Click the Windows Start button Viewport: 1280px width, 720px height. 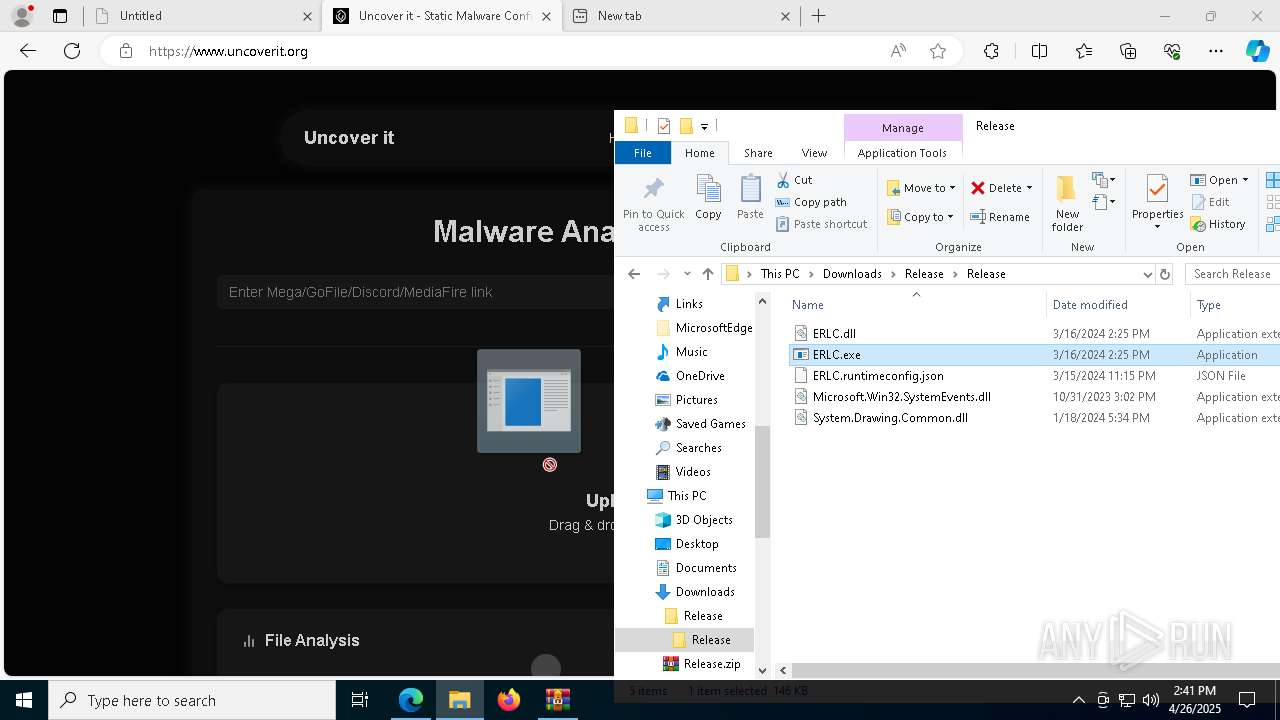pyautogui.click(x=24, y=700)
